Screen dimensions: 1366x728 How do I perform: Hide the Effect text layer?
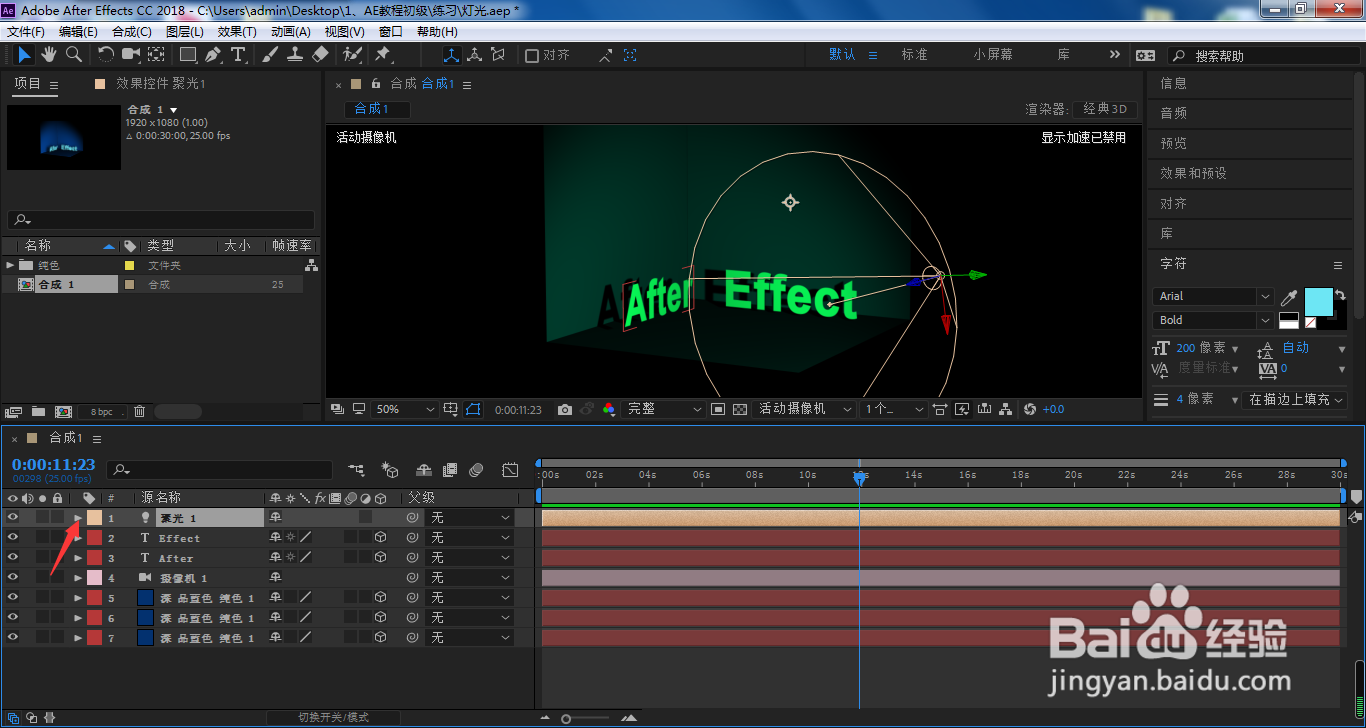tap(13, 537)
